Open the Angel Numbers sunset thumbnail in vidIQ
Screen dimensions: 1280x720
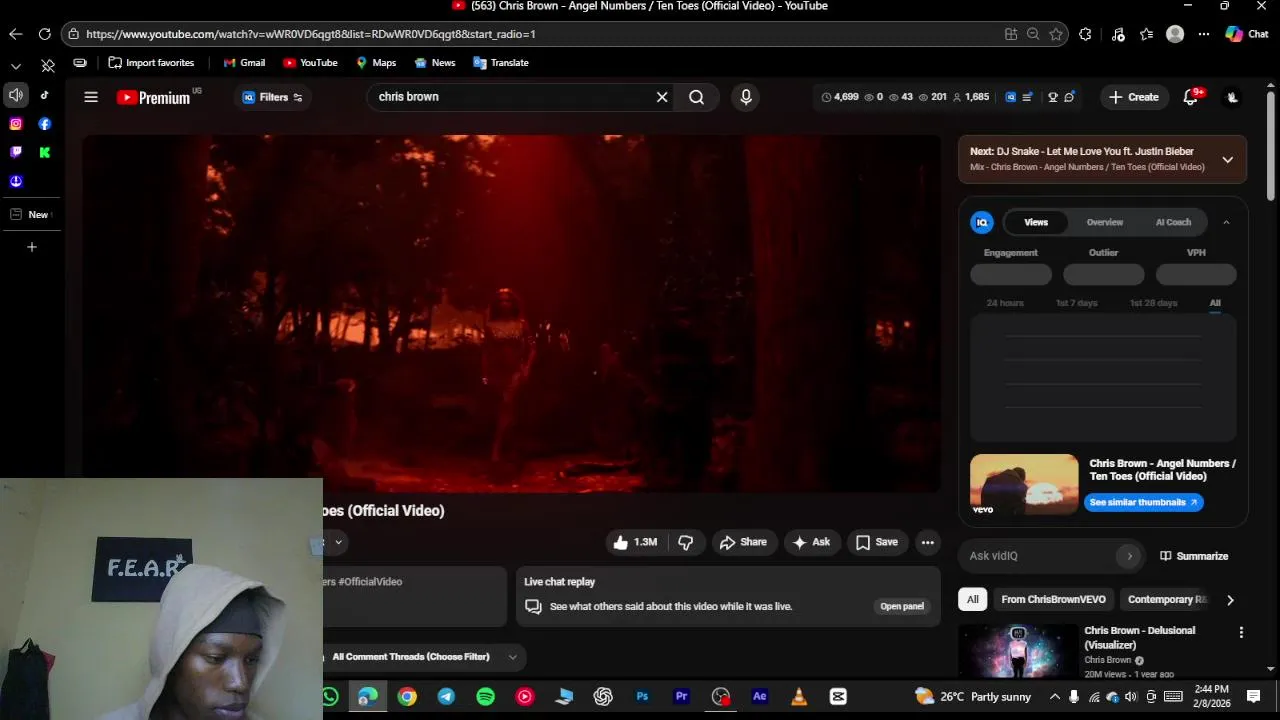pyautogui.click(x=1024, y=485)
